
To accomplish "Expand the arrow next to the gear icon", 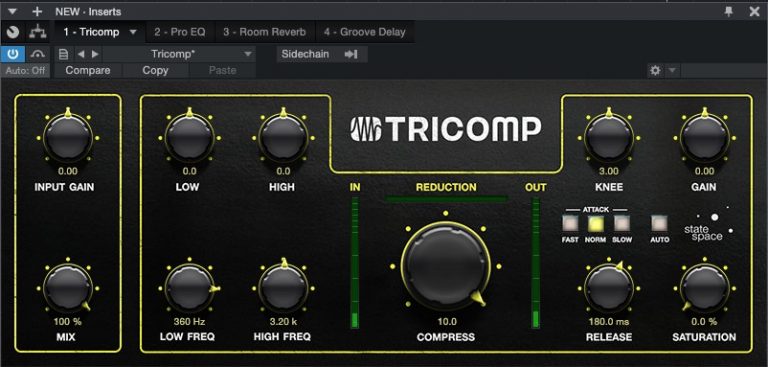I will tap(672, 71).
